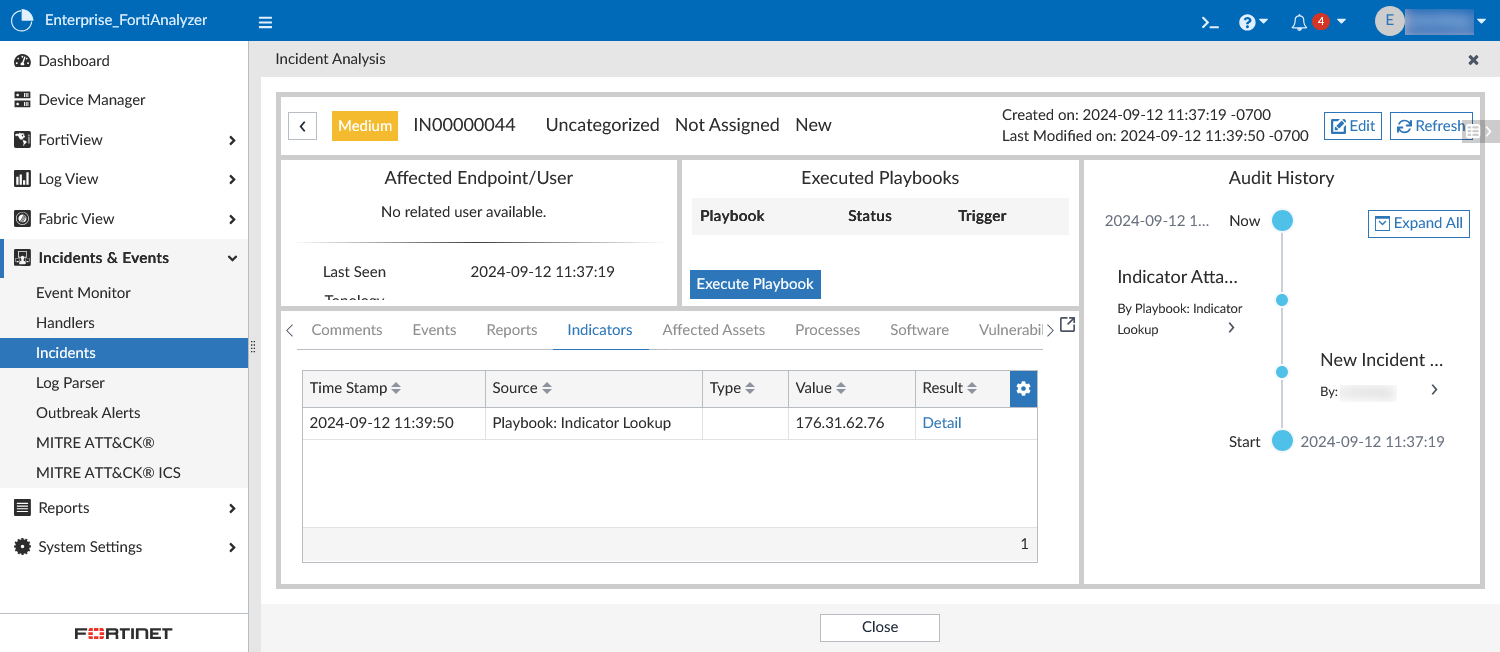Open the Comments tab

346,329
